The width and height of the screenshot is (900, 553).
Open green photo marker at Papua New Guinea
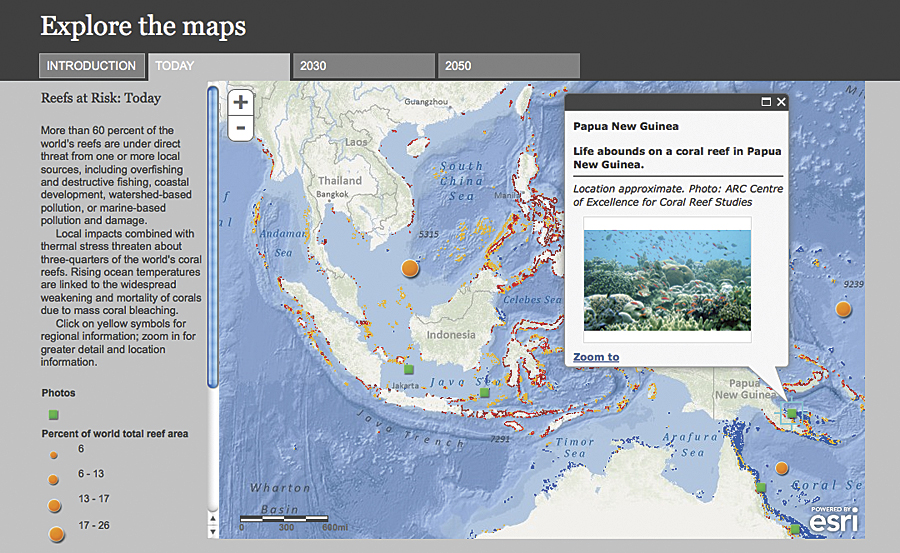coord(792,413)
